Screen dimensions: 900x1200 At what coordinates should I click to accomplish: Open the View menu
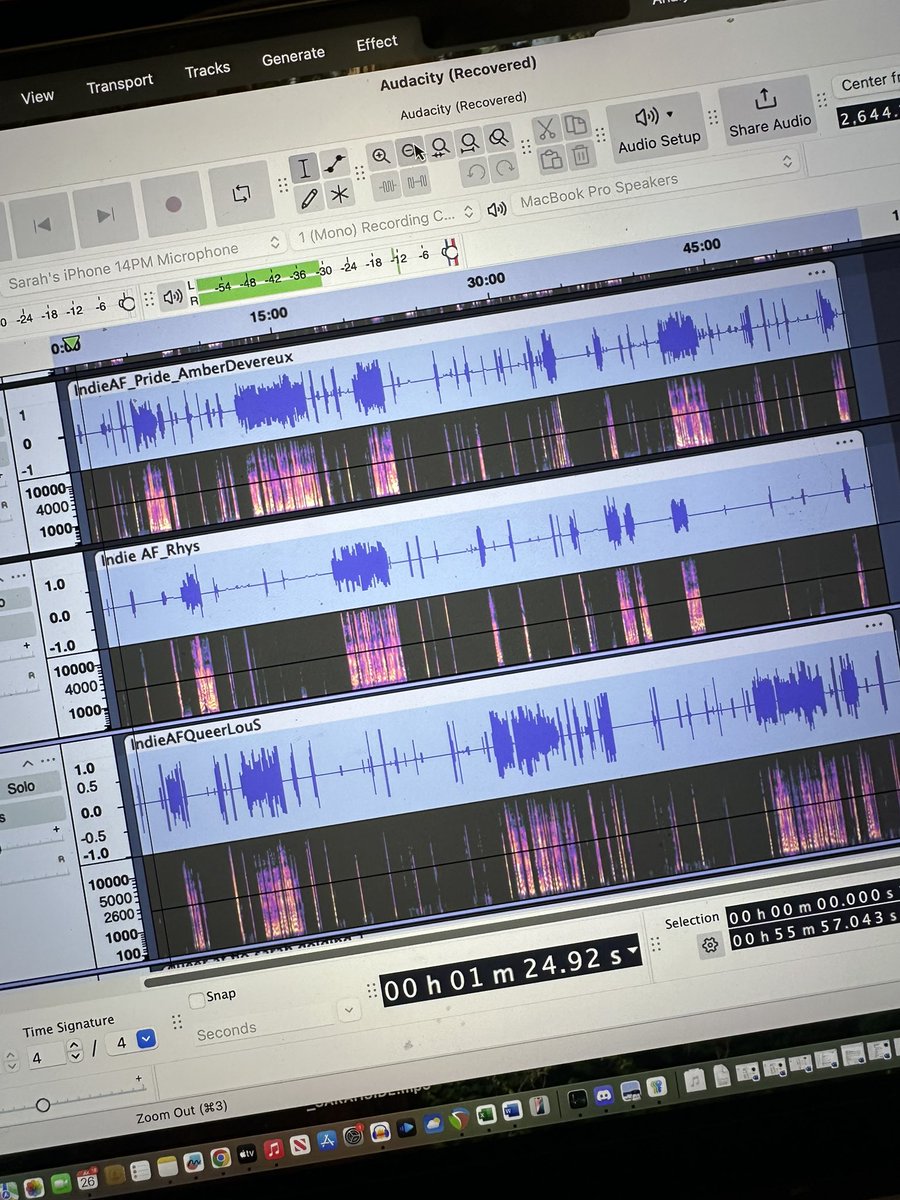point(37,96)
